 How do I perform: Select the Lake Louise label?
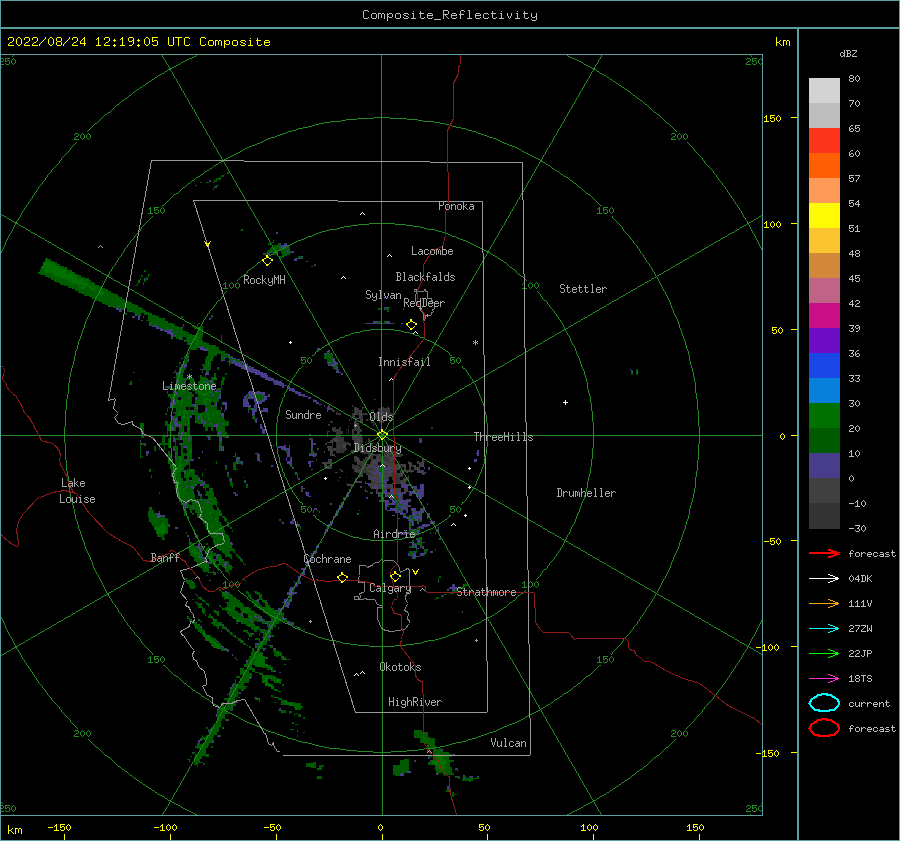coord(77,491)
